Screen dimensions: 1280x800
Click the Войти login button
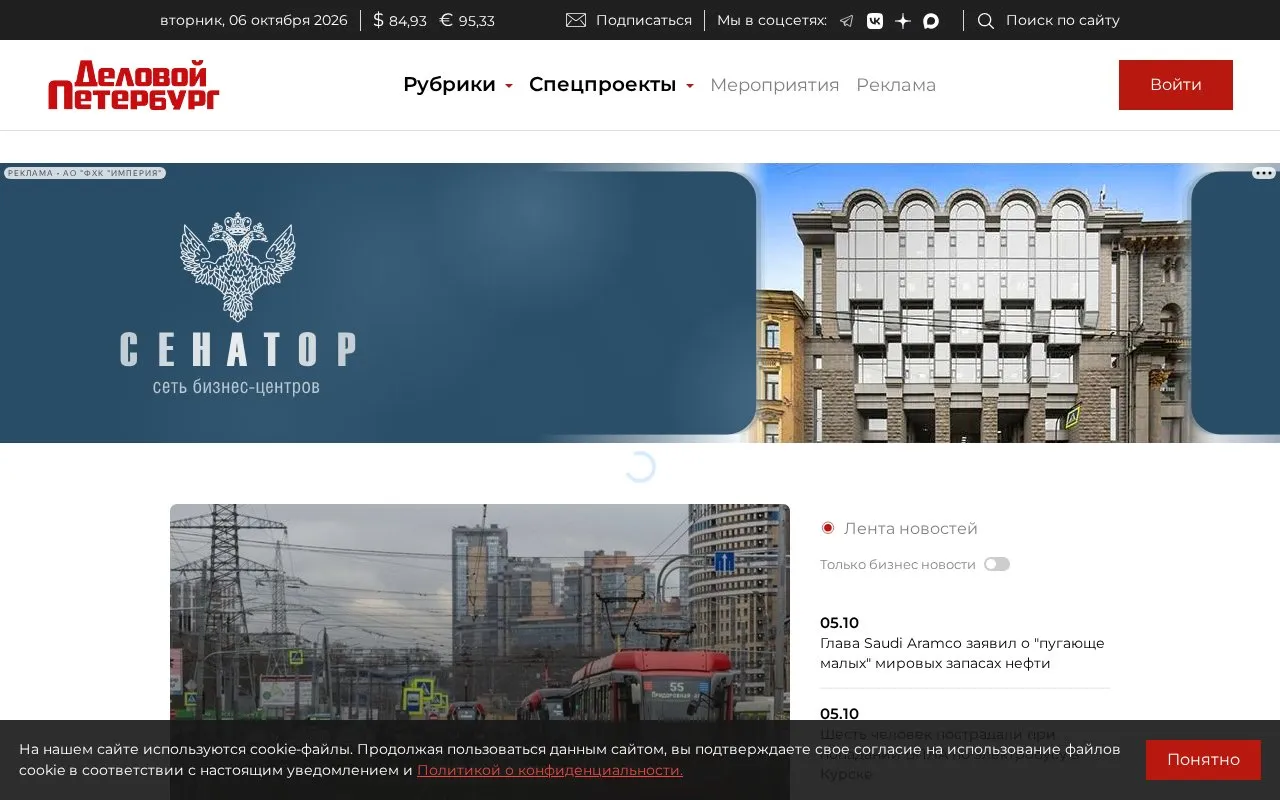point(1176,85)
